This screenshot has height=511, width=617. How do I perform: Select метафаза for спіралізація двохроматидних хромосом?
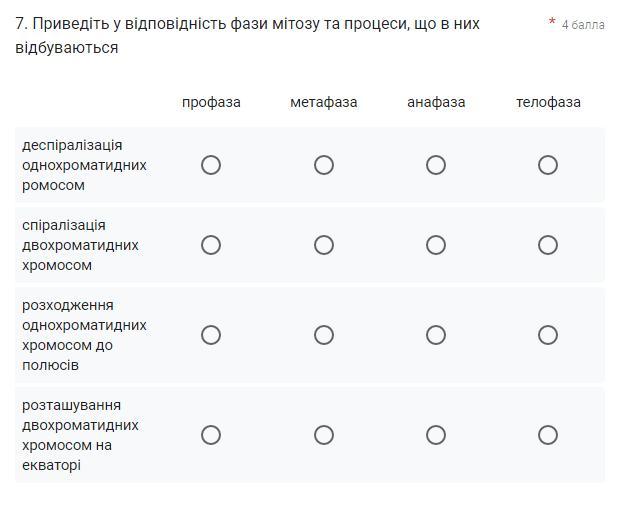tap(324, 245)
